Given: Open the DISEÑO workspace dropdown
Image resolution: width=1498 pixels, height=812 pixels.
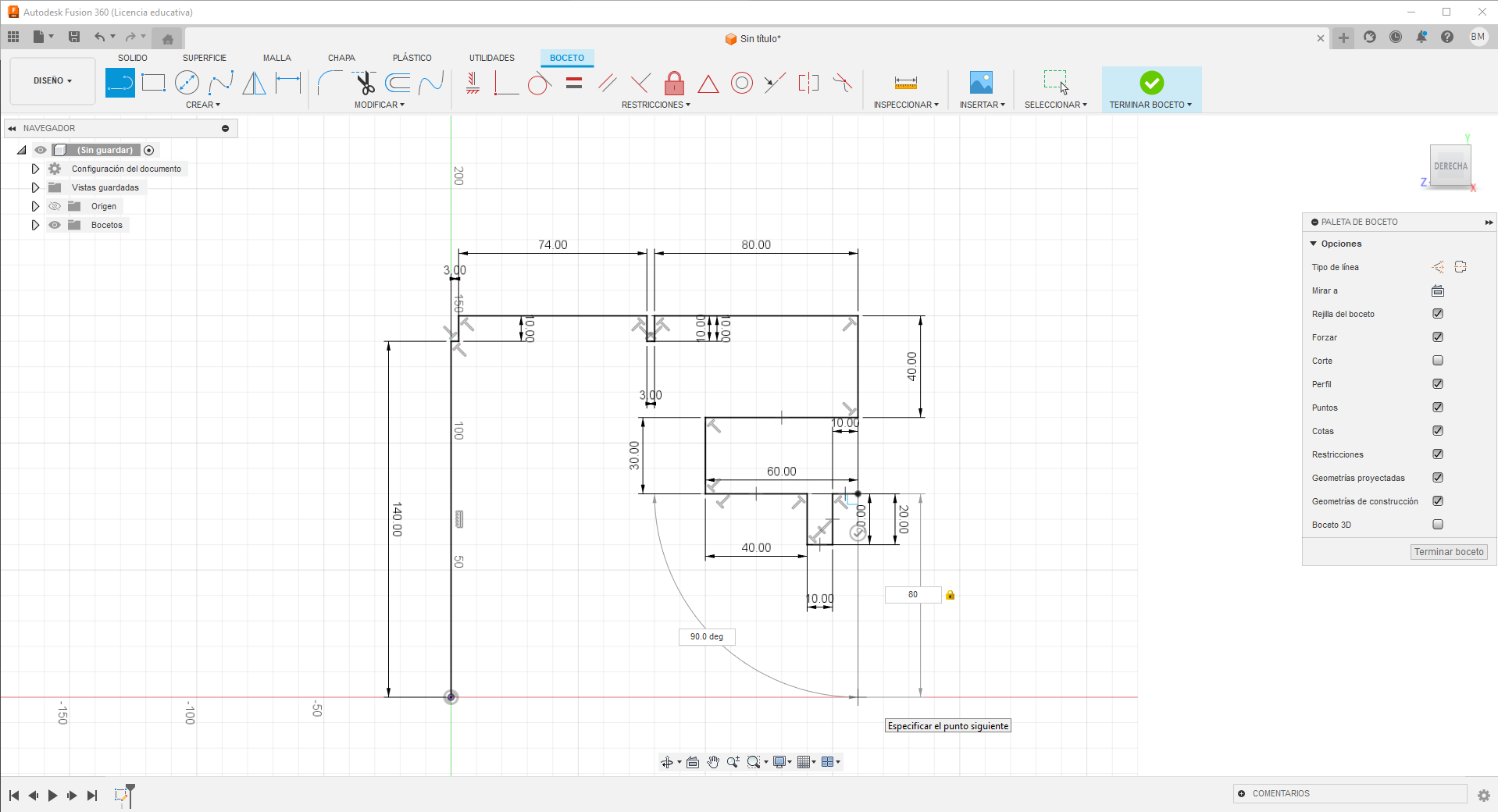Looking at the screenshot, I should point(52,81).
